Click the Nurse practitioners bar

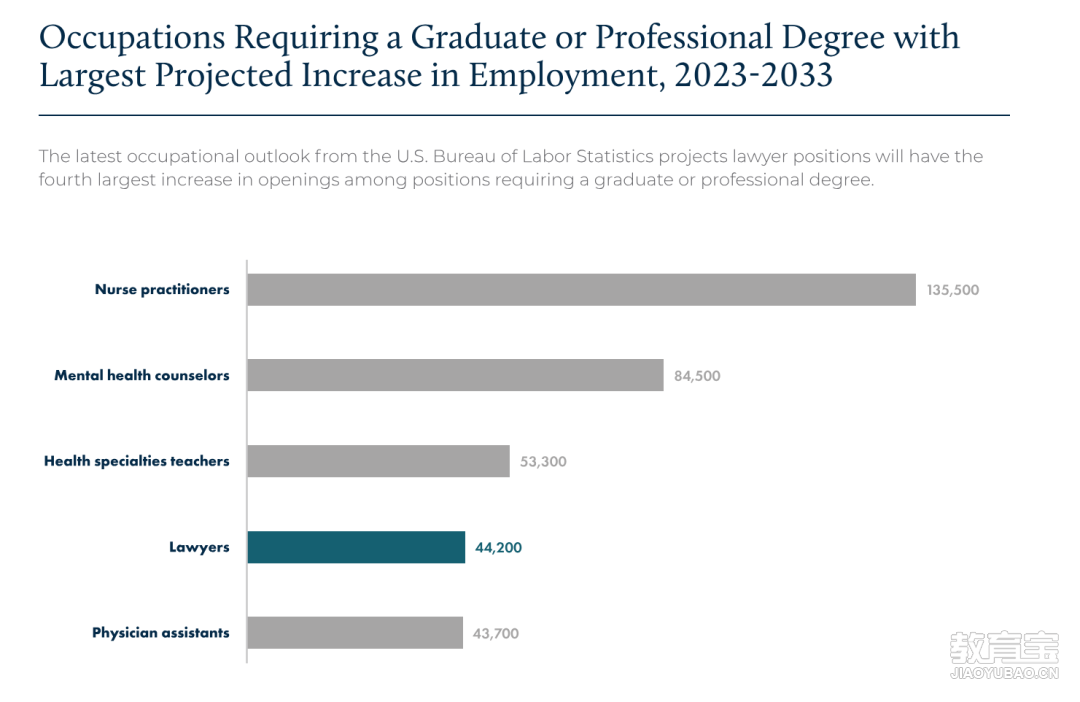[x=581, y=289]
